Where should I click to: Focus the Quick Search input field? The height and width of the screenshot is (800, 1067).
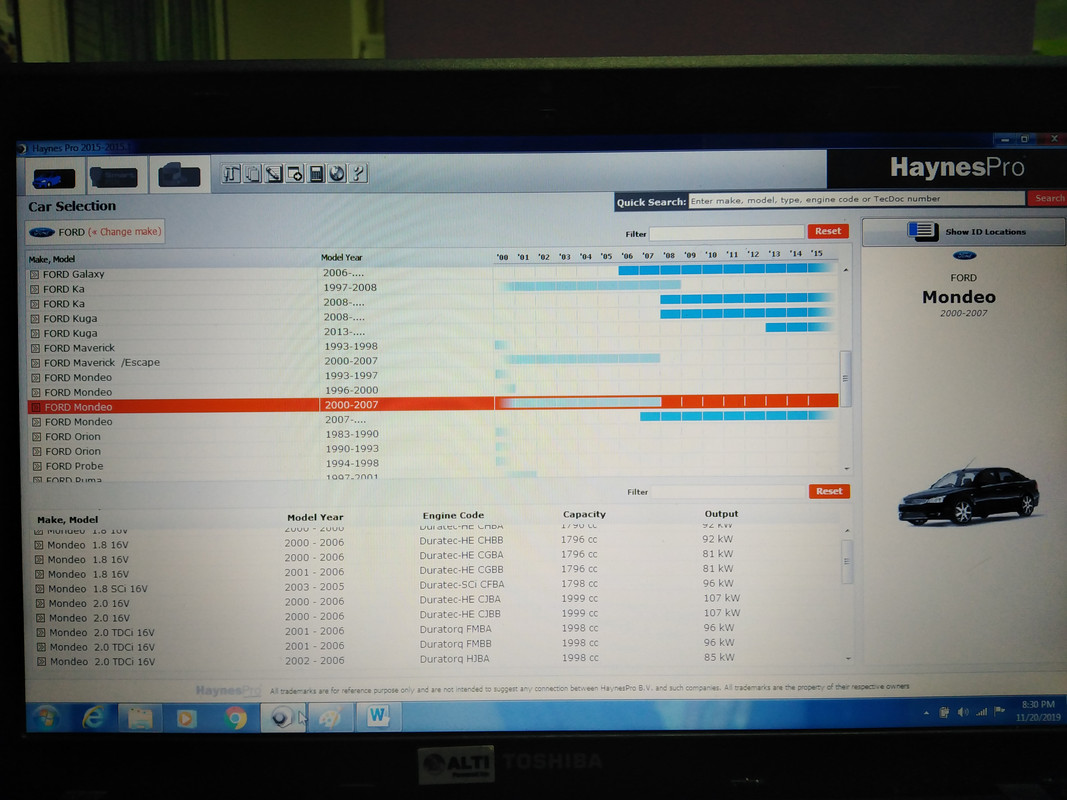click(856, 199)
